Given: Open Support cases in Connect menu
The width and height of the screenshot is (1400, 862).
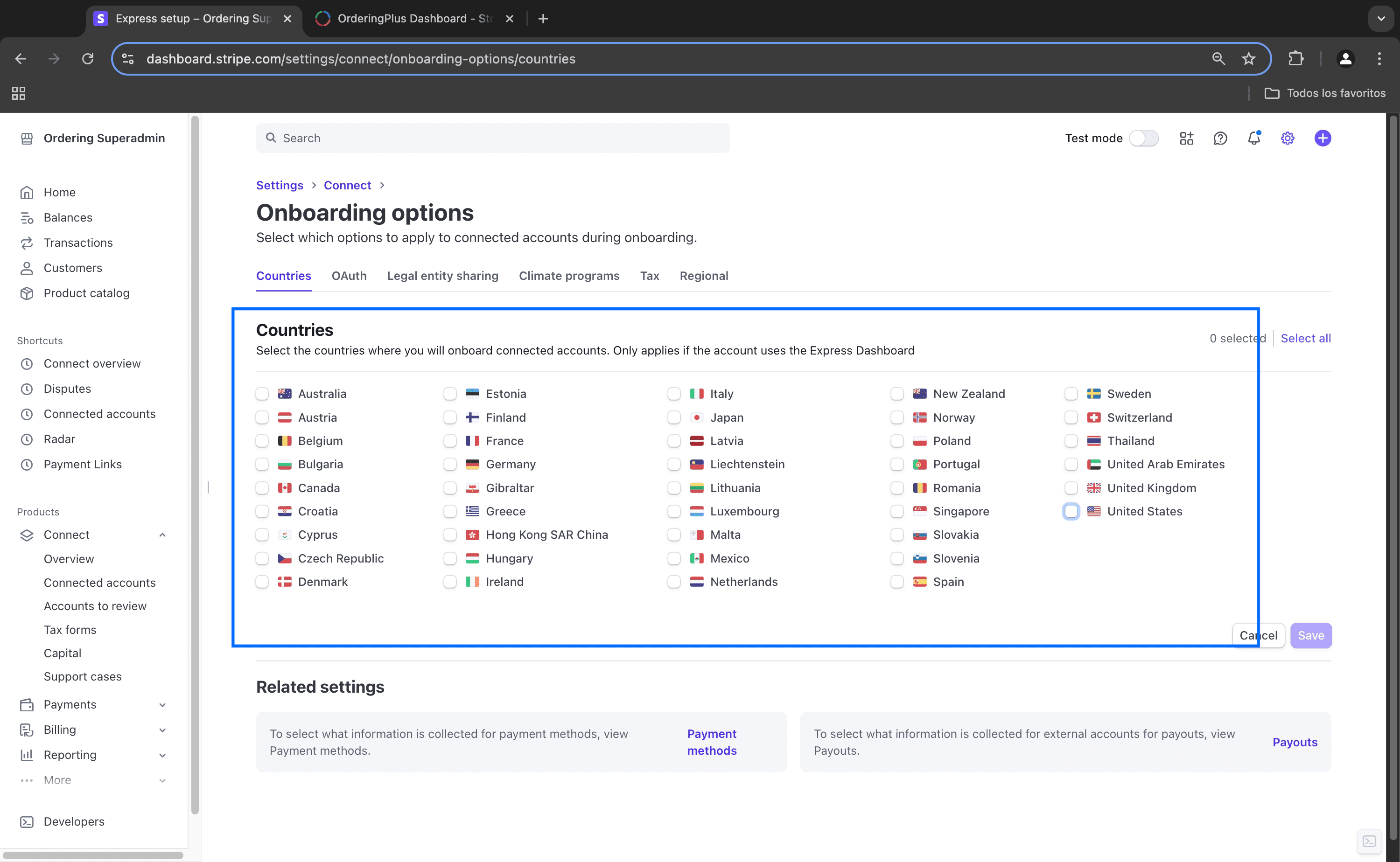Looking at the screenshot, I should [x=83, y=676].
